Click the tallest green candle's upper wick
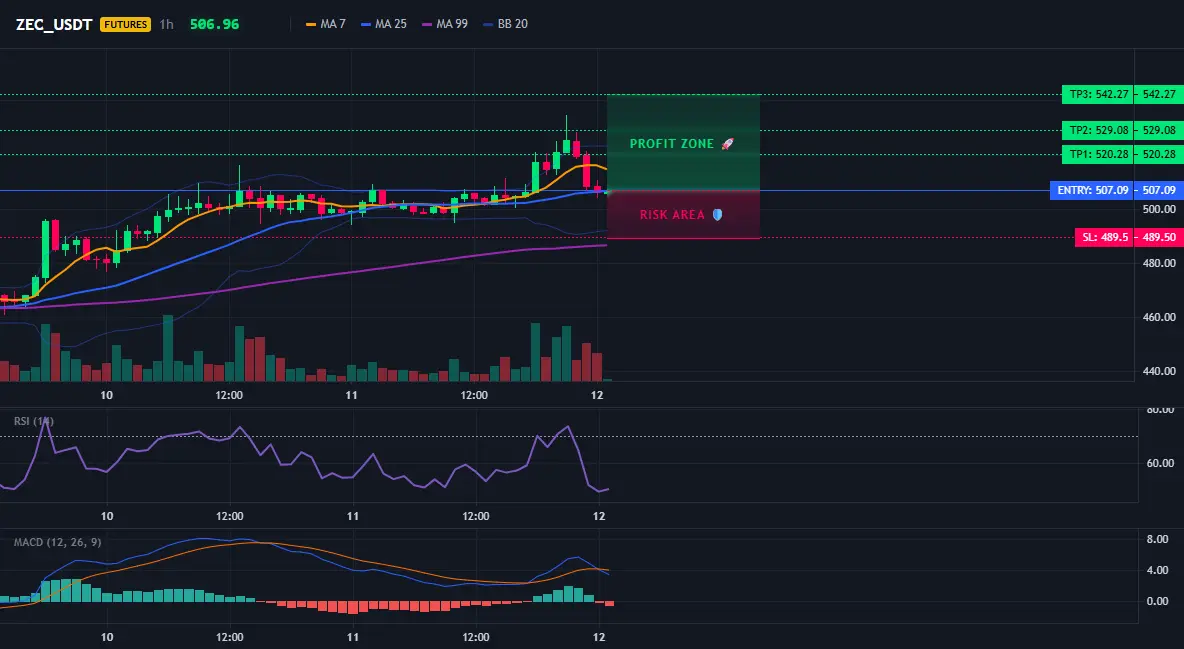The width and height of the screenshot is (1184, 649). (566, 127)
